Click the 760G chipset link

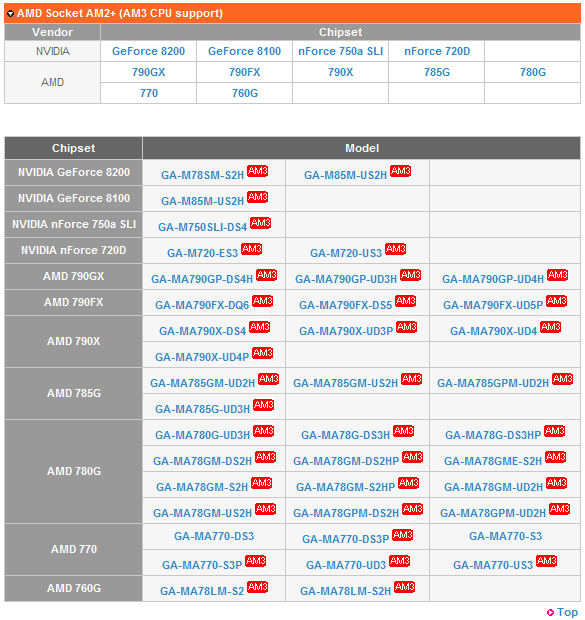tap(245, 93)
